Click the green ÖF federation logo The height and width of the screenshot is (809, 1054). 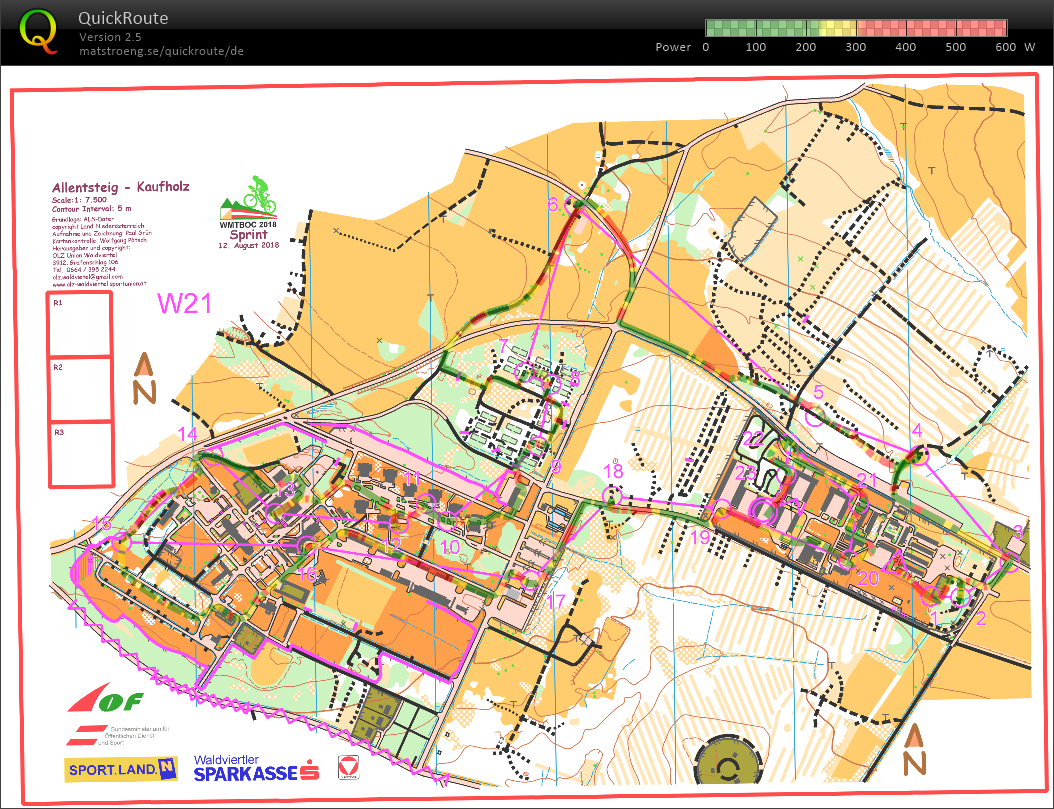pyautogui.click(x=115, y=701)
